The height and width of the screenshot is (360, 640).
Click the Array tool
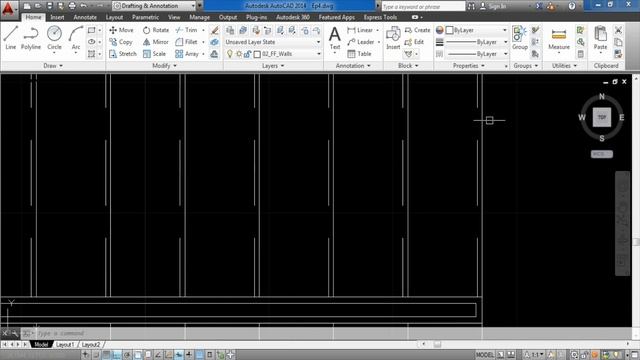click(x=187, y=54)
